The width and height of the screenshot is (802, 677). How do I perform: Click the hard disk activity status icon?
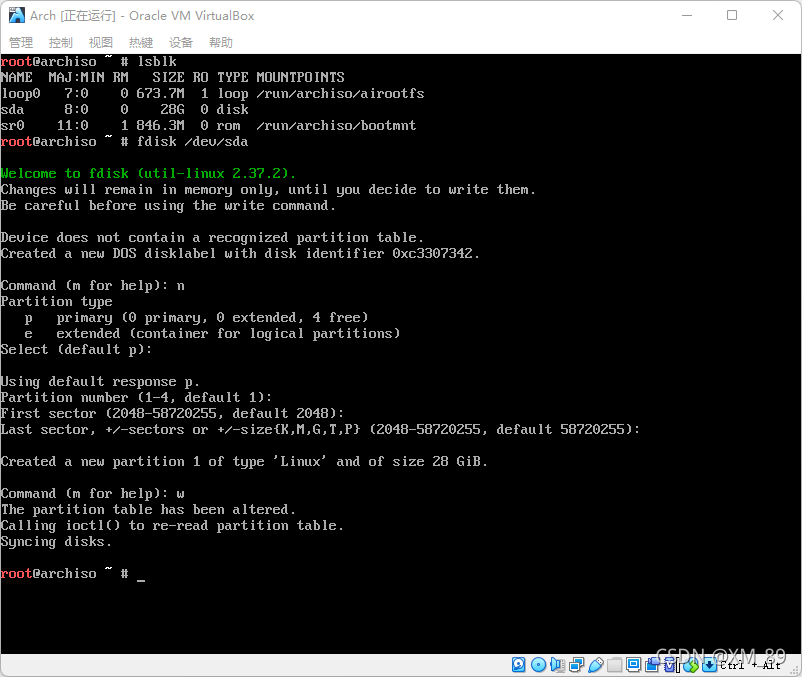tap(518, 664)
